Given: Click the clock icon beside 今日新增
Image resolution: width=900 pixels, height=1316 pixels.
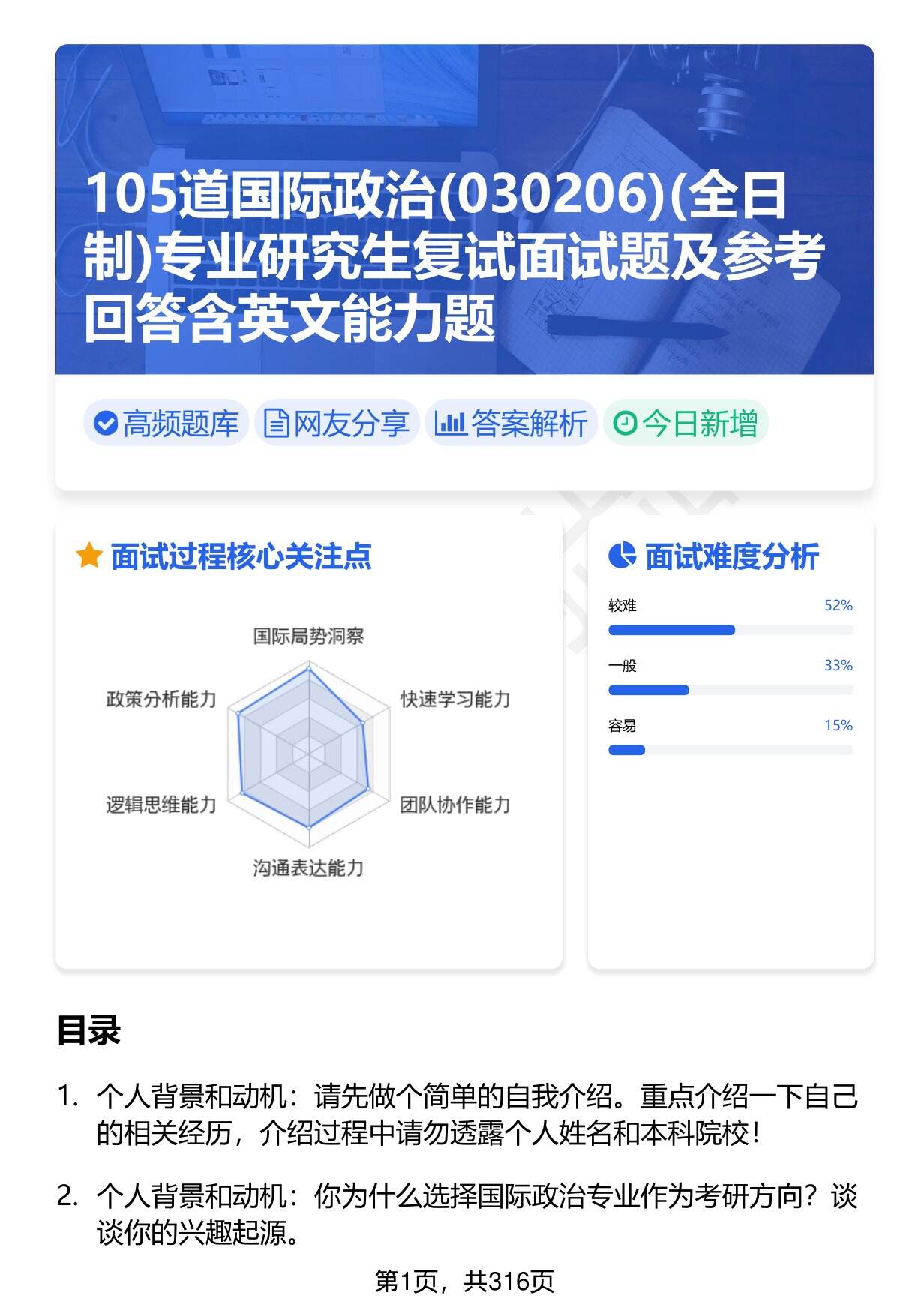Looking at the screenshot, I should coord(624,424).
